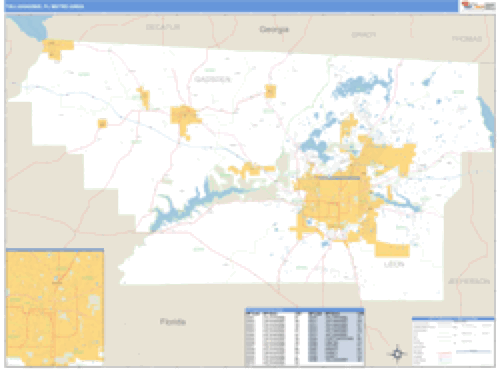Click the DECATUR county label

(x=163, y=27)
